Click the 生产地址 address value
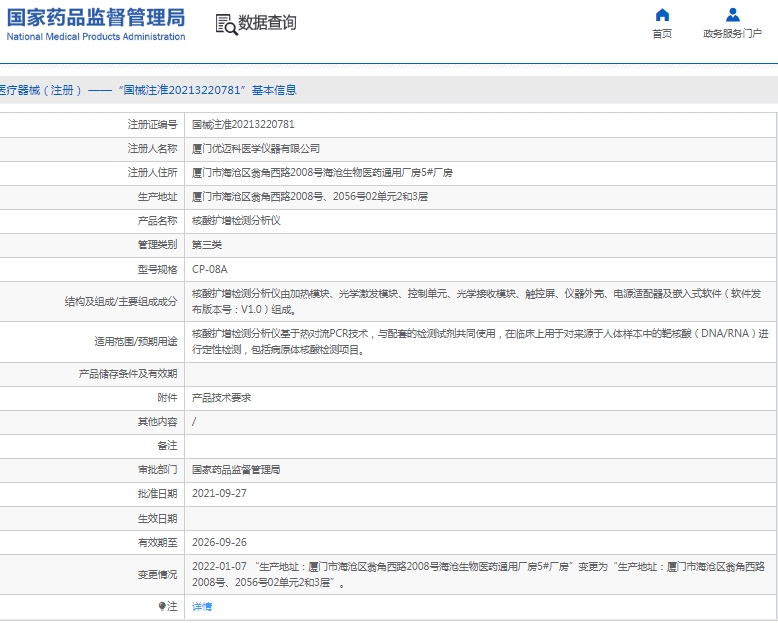Image resolution: width=778 pixels, height=623 pixels. (x=310, y=197)
